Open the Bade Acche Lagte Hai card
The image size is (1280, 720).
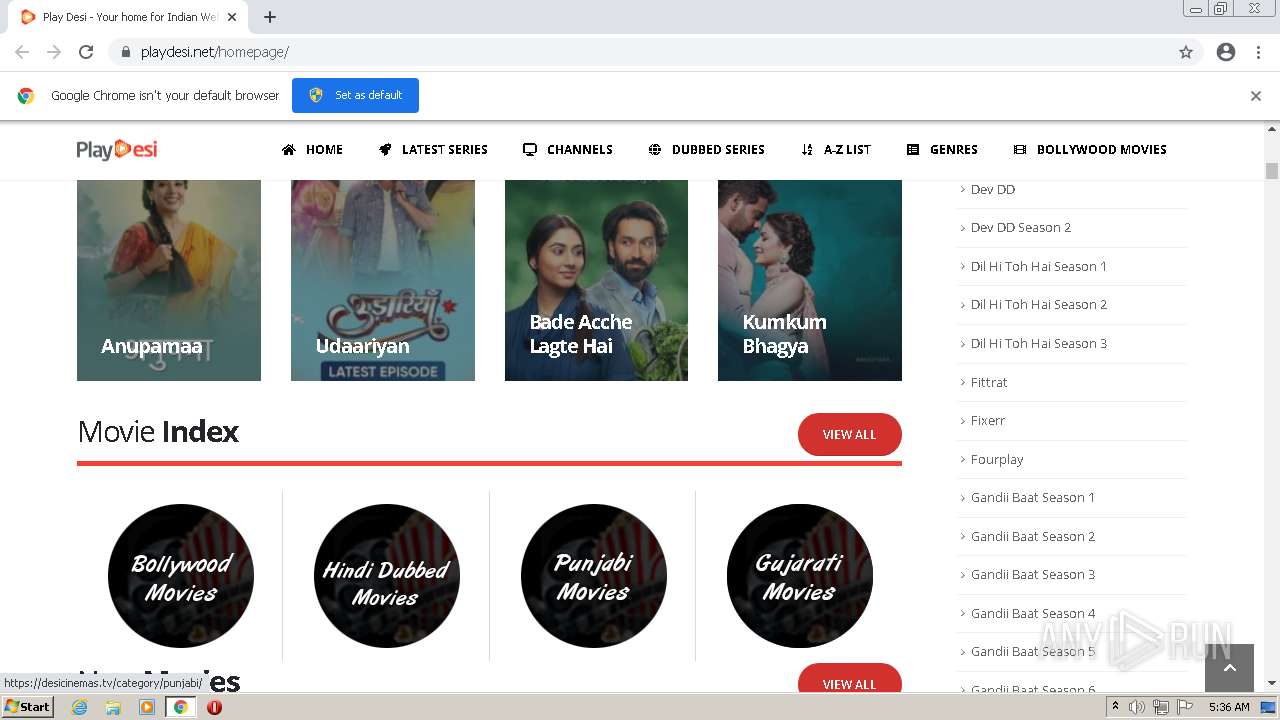point(596,281)
